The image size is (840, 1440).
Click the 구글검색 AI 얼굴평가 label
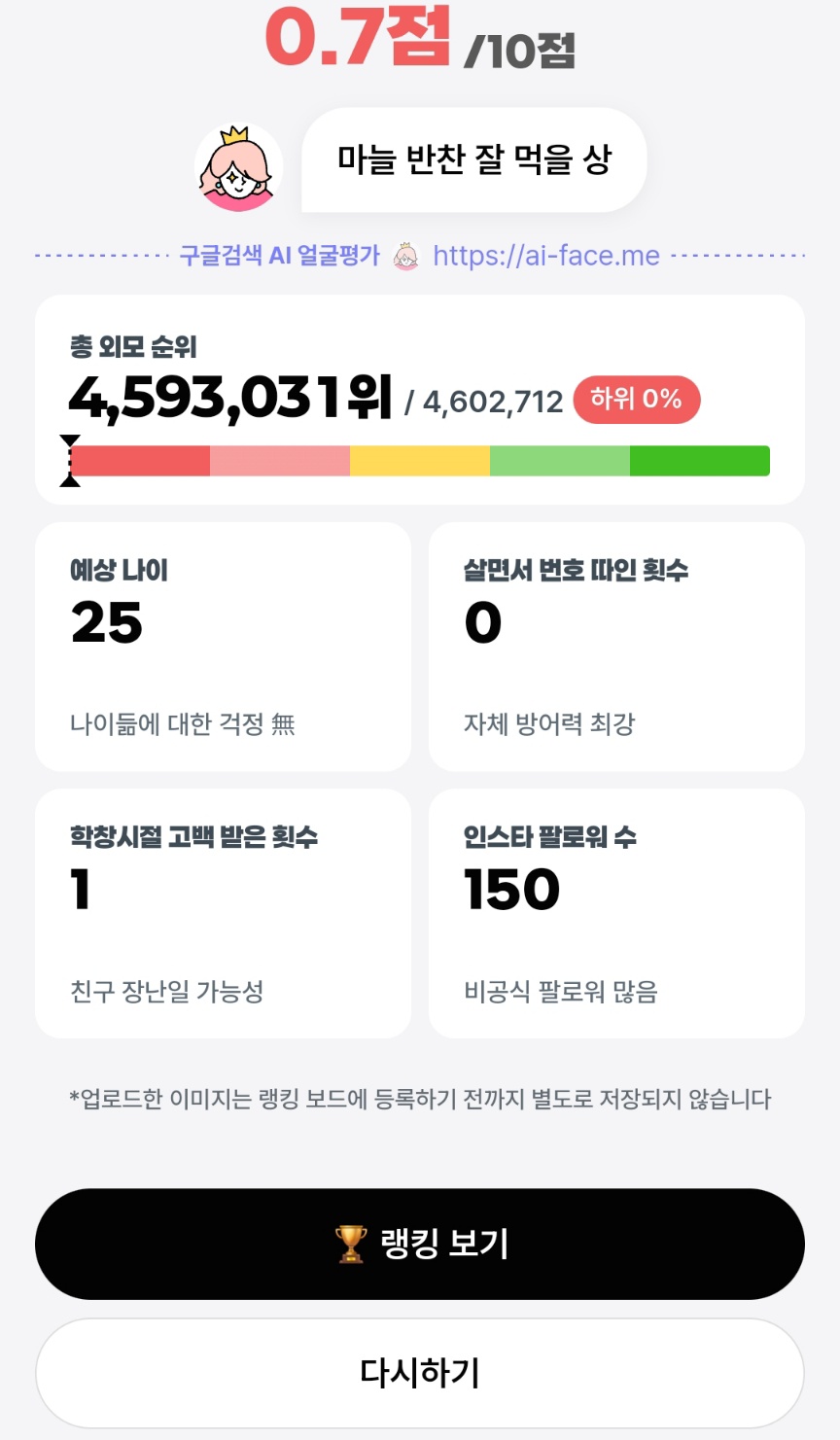click(279, 256)
